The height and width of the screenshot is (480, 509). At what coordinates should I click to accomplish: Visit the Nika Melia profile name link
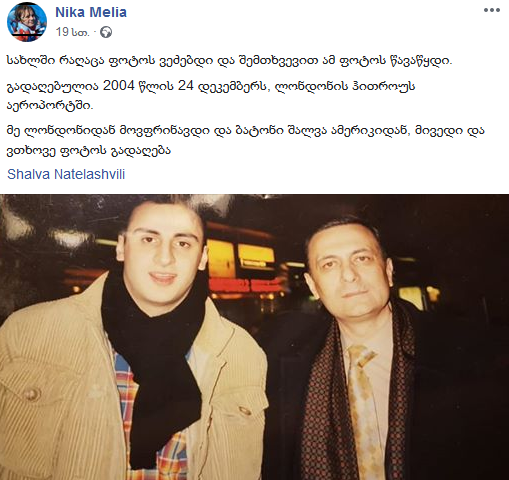tap(91, 12)
